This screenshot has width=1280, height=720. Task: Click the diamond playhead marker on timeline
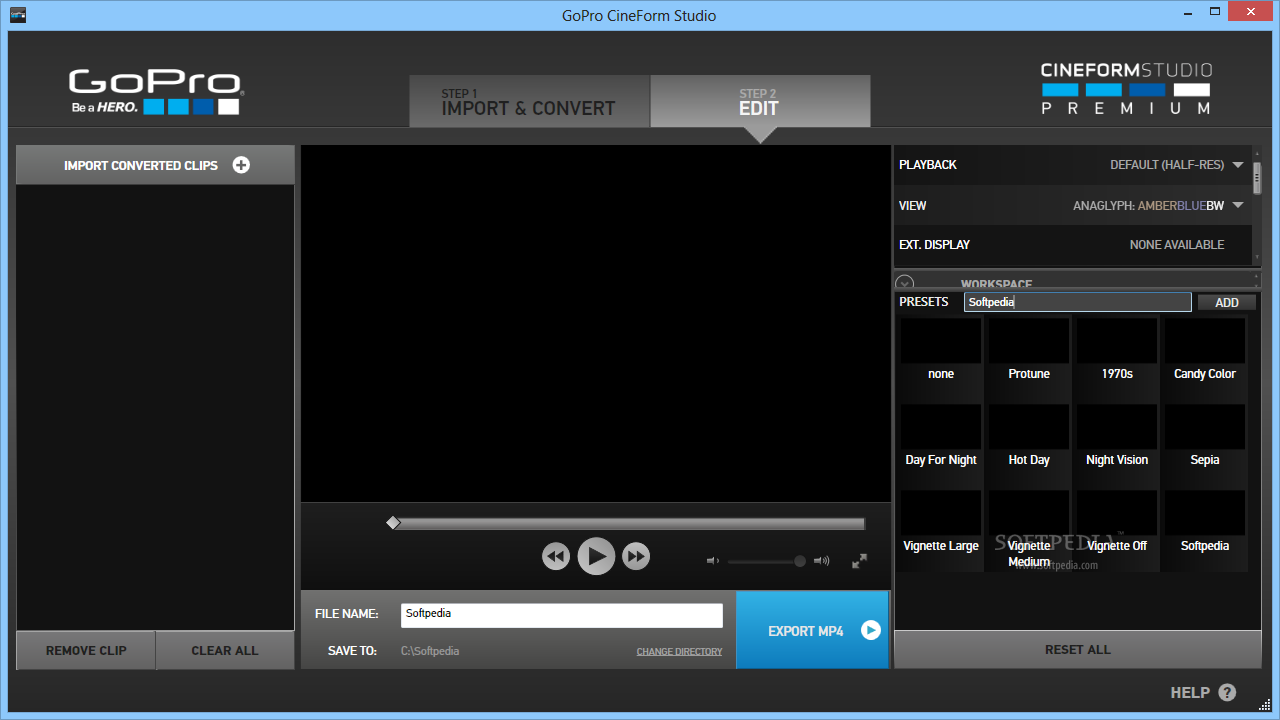(393, 523)
